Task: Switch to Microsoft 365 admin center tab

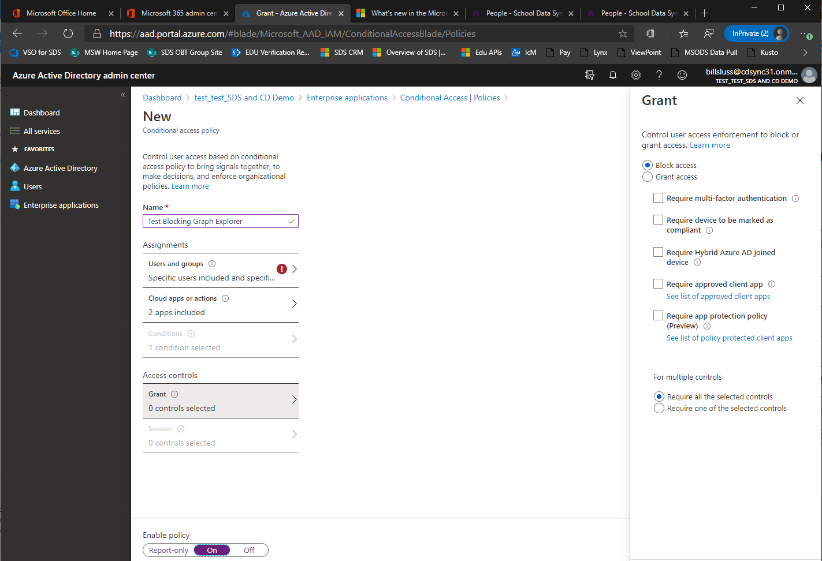Action: (x=178, y=13)
